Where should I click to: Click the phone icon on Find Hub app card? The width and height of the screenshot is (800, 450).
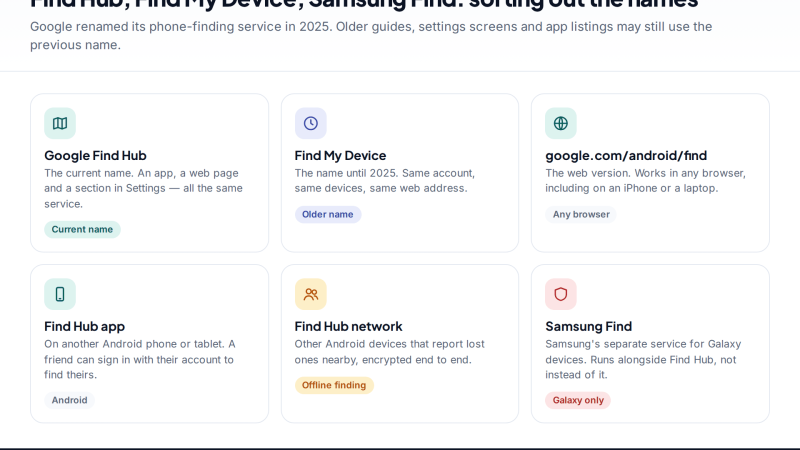[60, 294]
